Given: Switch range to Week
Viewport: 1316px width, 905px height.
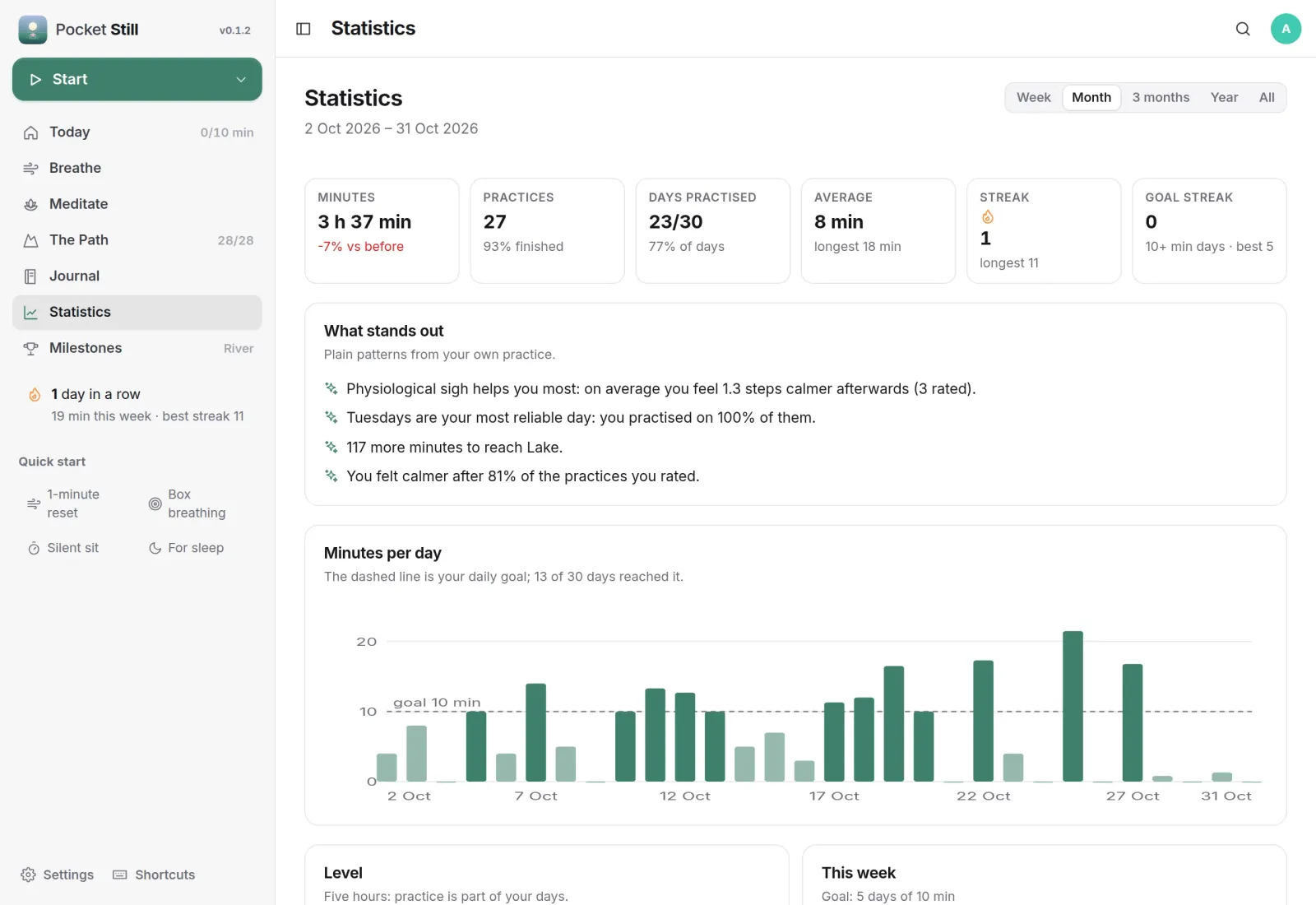Looking at the screenshot, I should [1034, 98].
